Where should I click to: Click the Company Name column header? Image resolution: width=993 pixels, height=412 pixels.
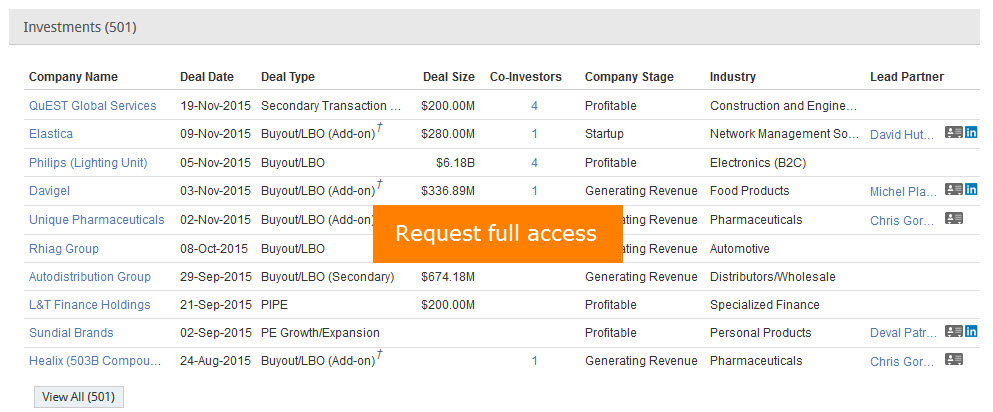click(x=73, y=77)
